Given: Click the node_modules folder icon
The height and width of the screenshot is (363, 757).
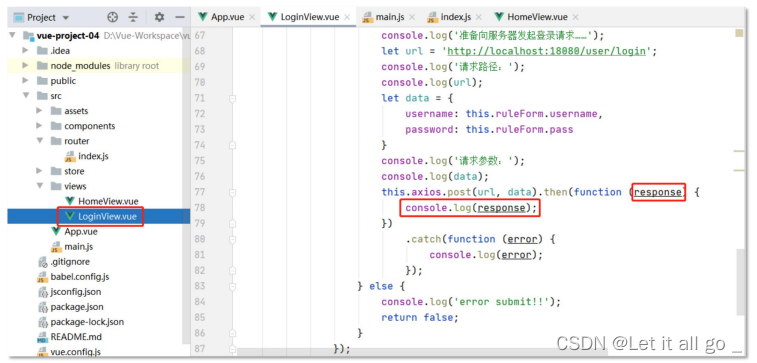Looking at the screenshot, I should (42, 66).
